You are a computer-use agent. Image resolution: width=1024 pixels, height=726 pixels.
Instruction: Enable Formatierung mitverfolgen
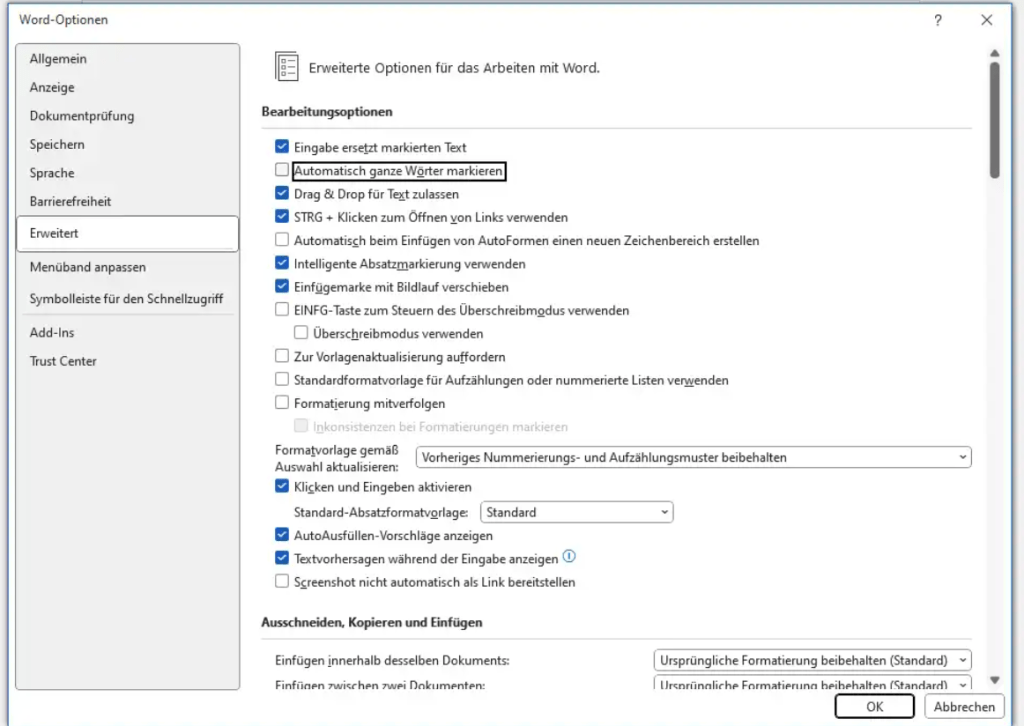(x=282, y=402)
